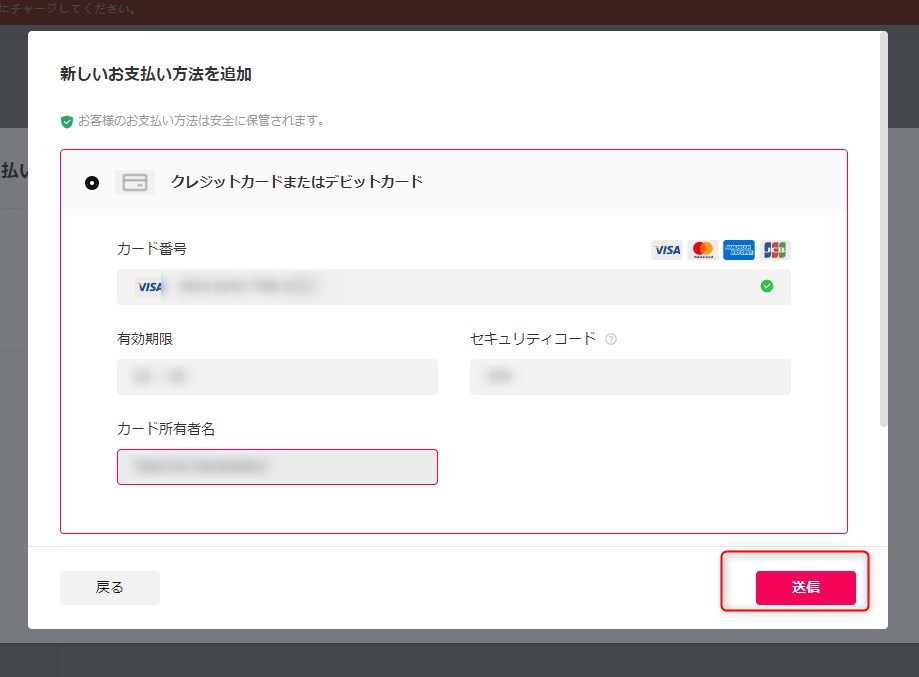This screenshot has height=677, width=919.
Task: Click the credit card icon beside the payment option
Action: (x=135, y=182)
